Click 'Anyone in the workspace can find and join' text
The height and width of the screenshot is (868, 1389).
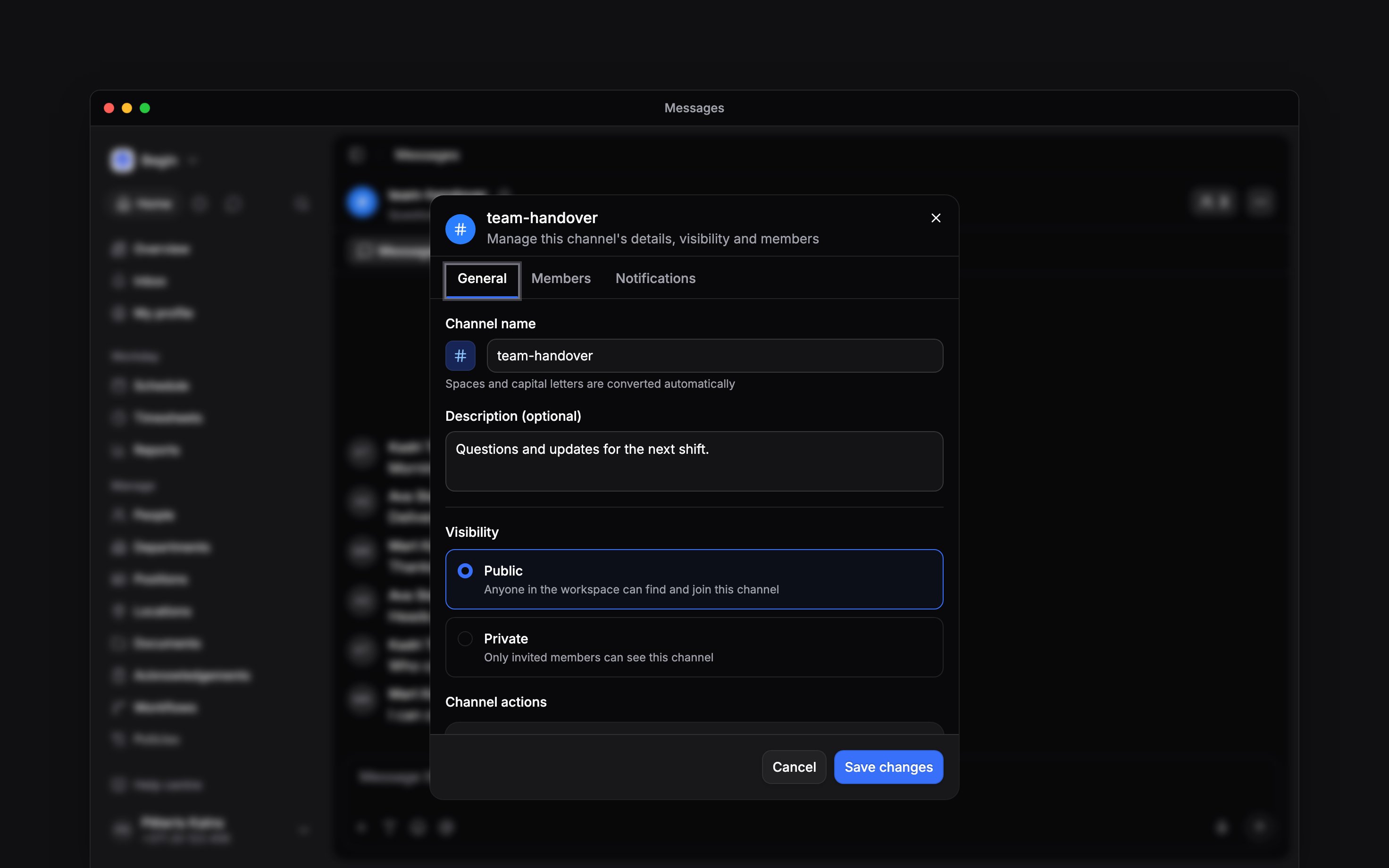click(631, 590)
